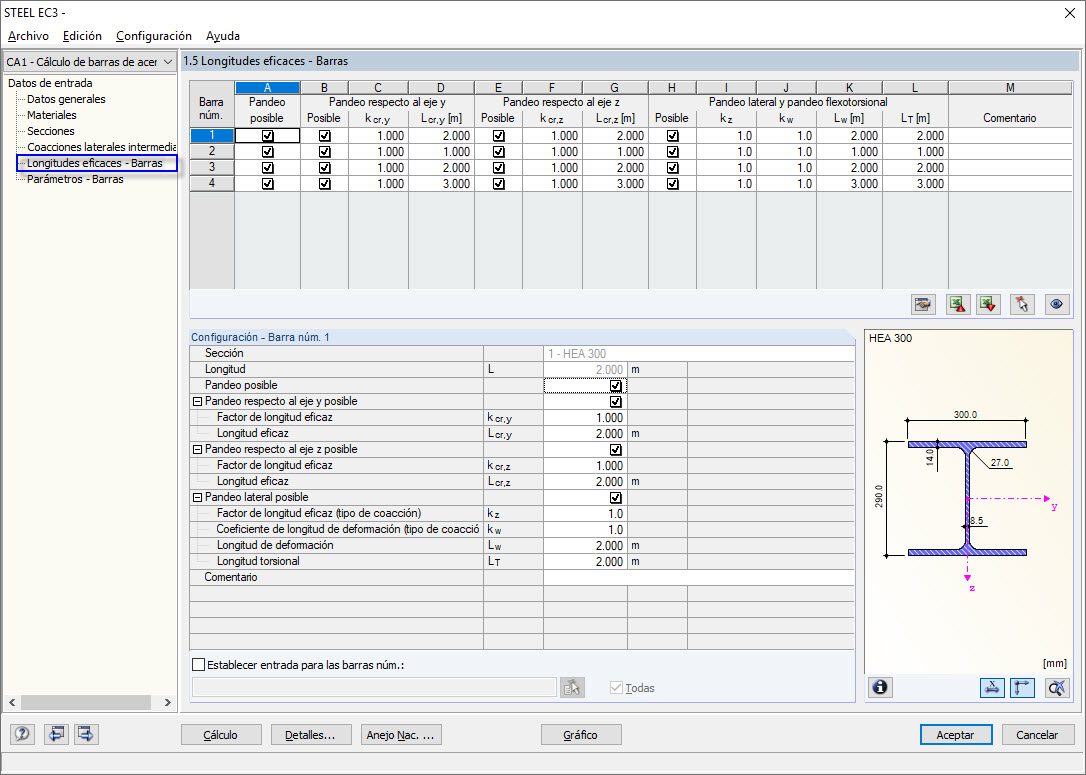Toggle the eye view mode icon
The height and width of the screenshot is (775, 1086).
1056,304
